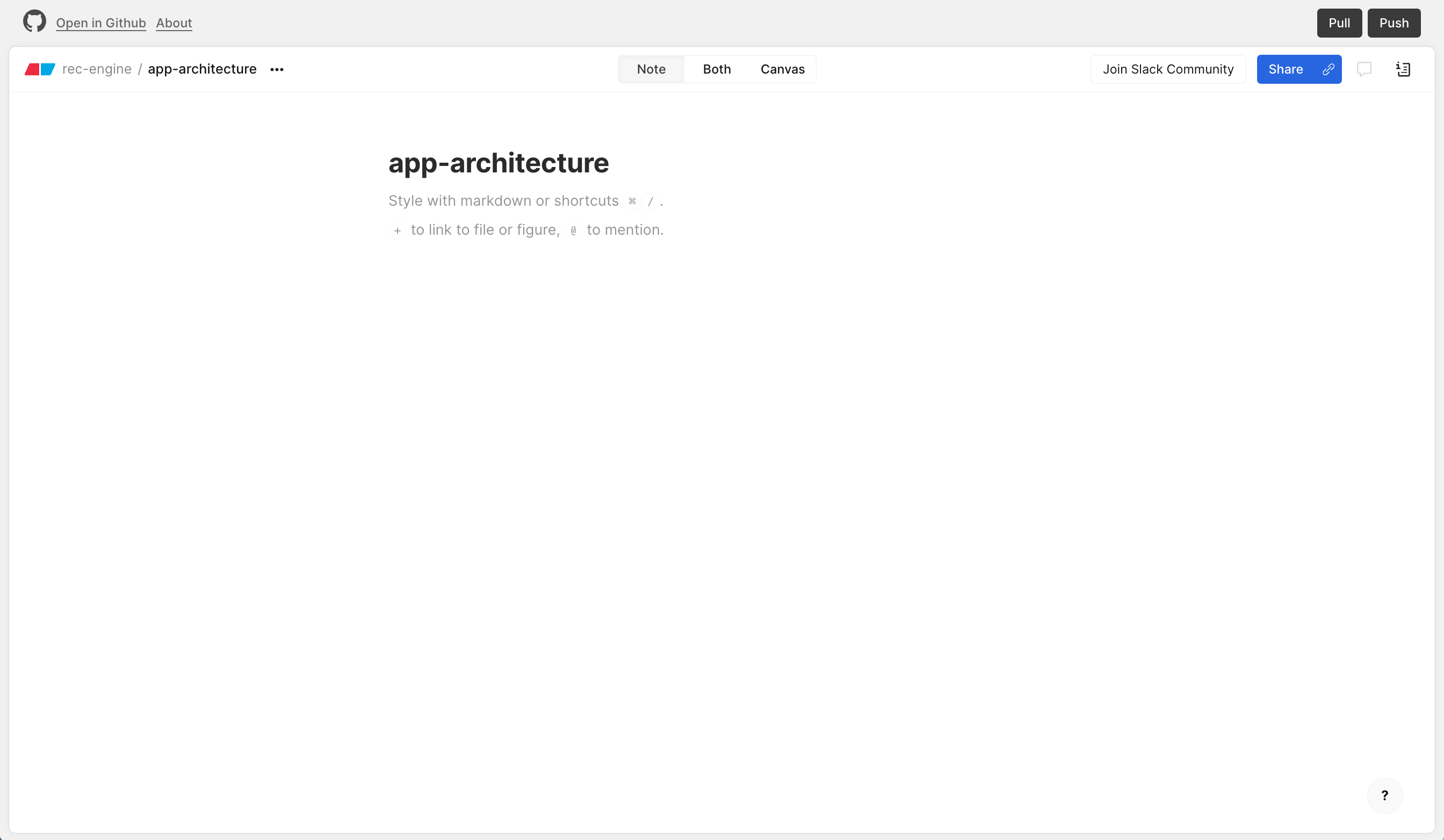
Task: Copy share link via chain icon
Action: [x=1327, y=69]
